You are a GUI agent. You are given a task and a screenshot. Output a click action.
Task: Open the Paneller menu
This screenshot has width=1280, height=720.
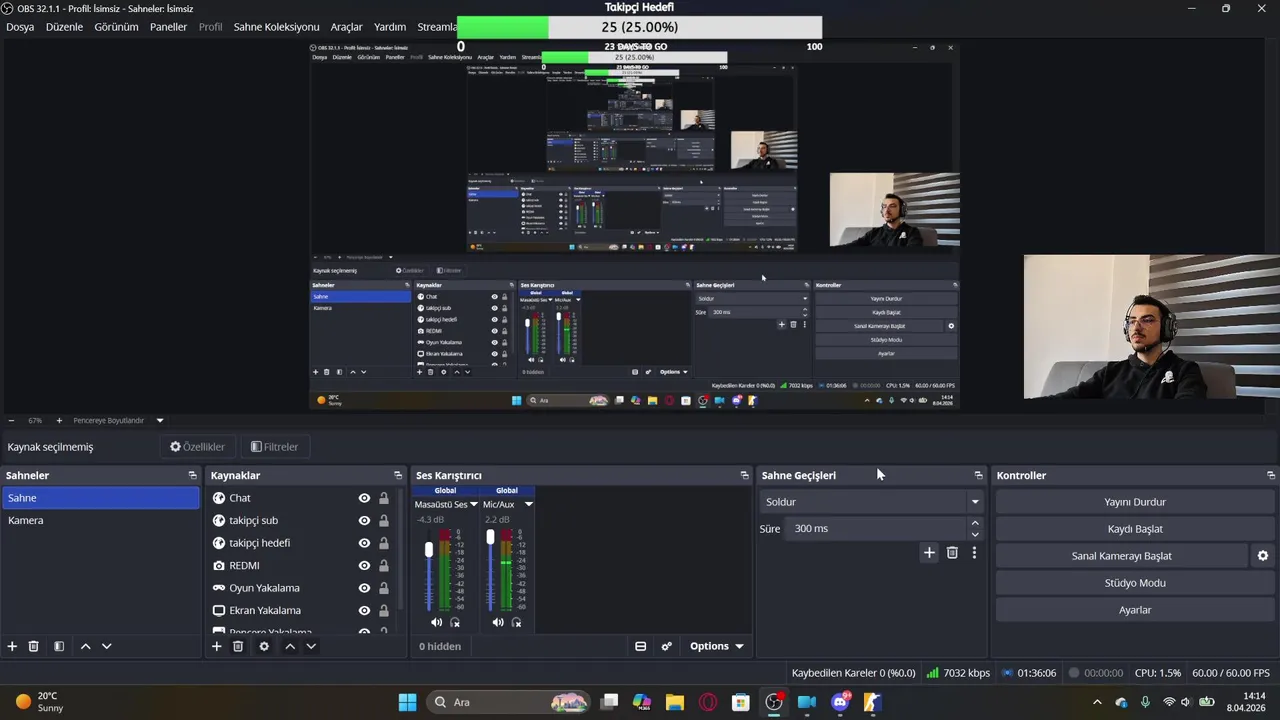click(168, 27)
